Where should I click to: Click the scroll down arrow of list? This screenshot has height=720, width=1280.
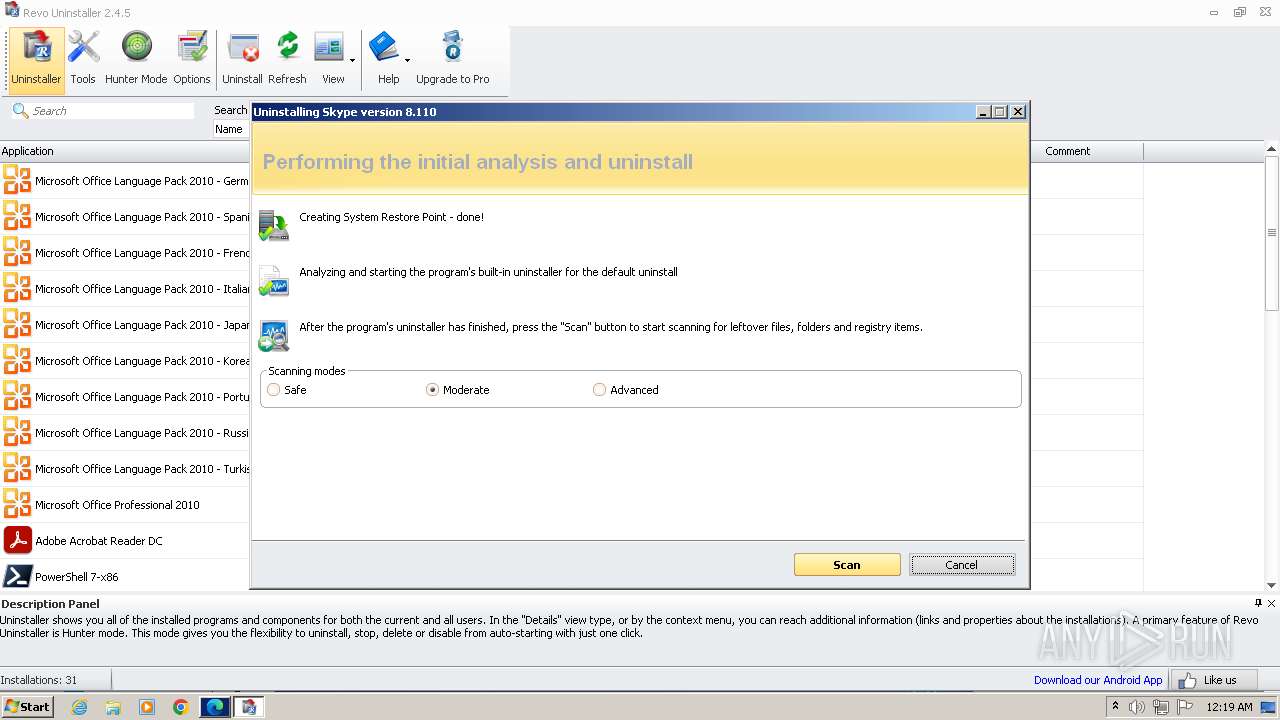click(1272, 585)
